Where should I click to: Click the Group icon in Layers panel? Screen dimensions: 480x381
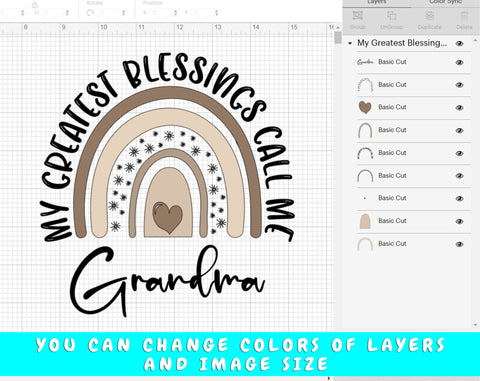(358, 16)
